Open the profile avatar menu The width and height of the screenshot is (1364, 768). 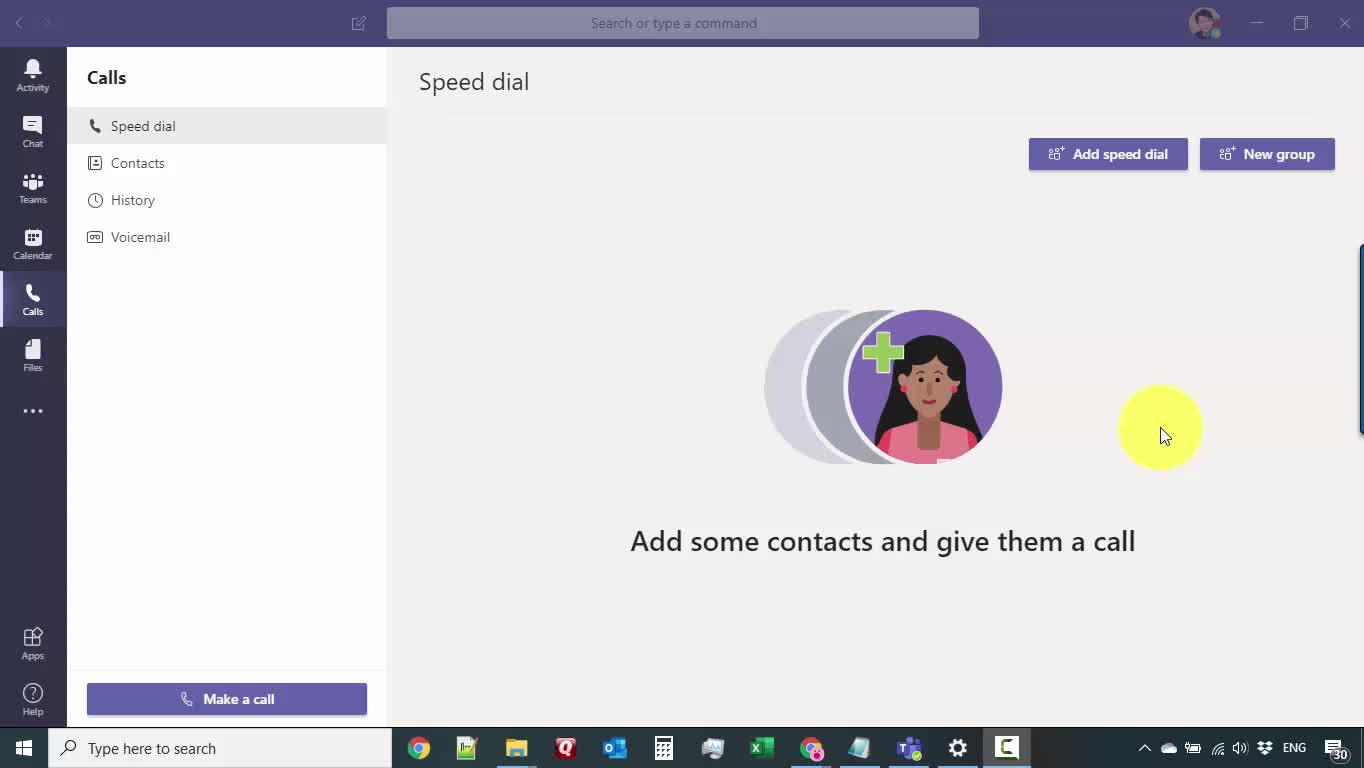point(1204,23)
